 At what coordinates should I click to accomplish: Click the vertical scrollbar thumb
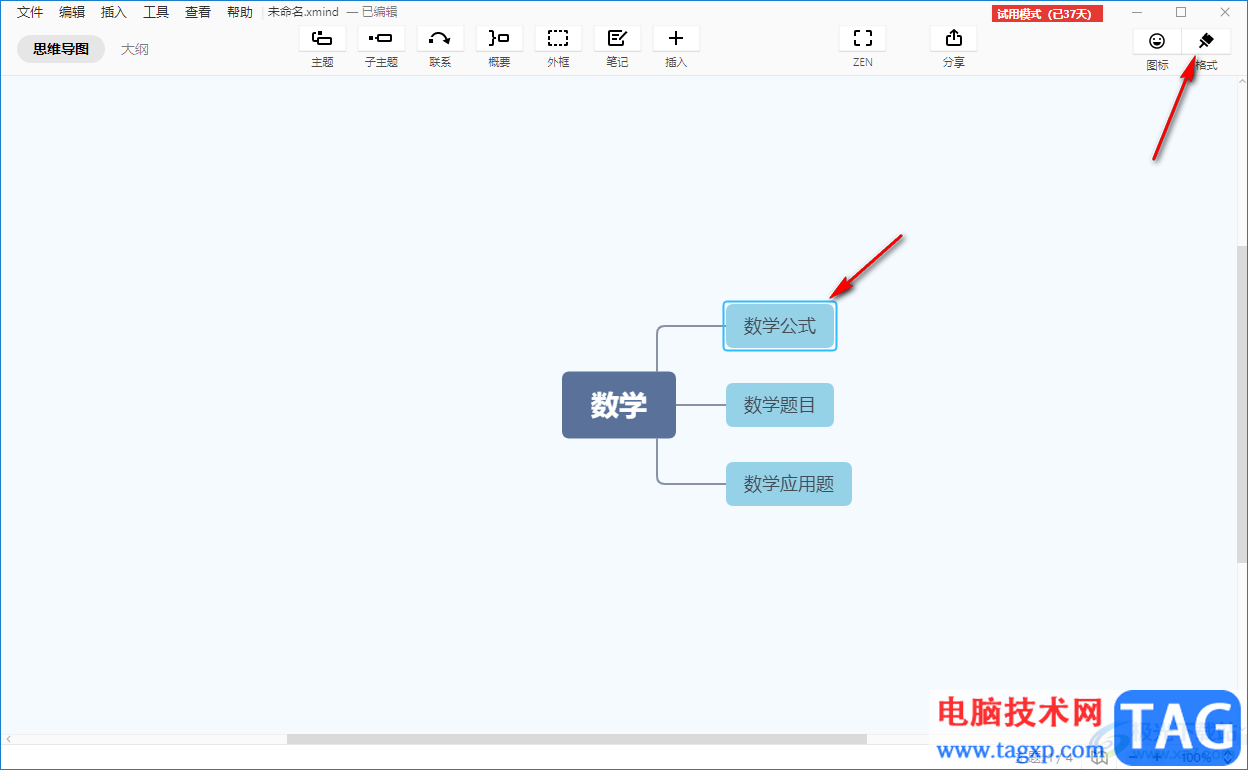click(1242, 403)
